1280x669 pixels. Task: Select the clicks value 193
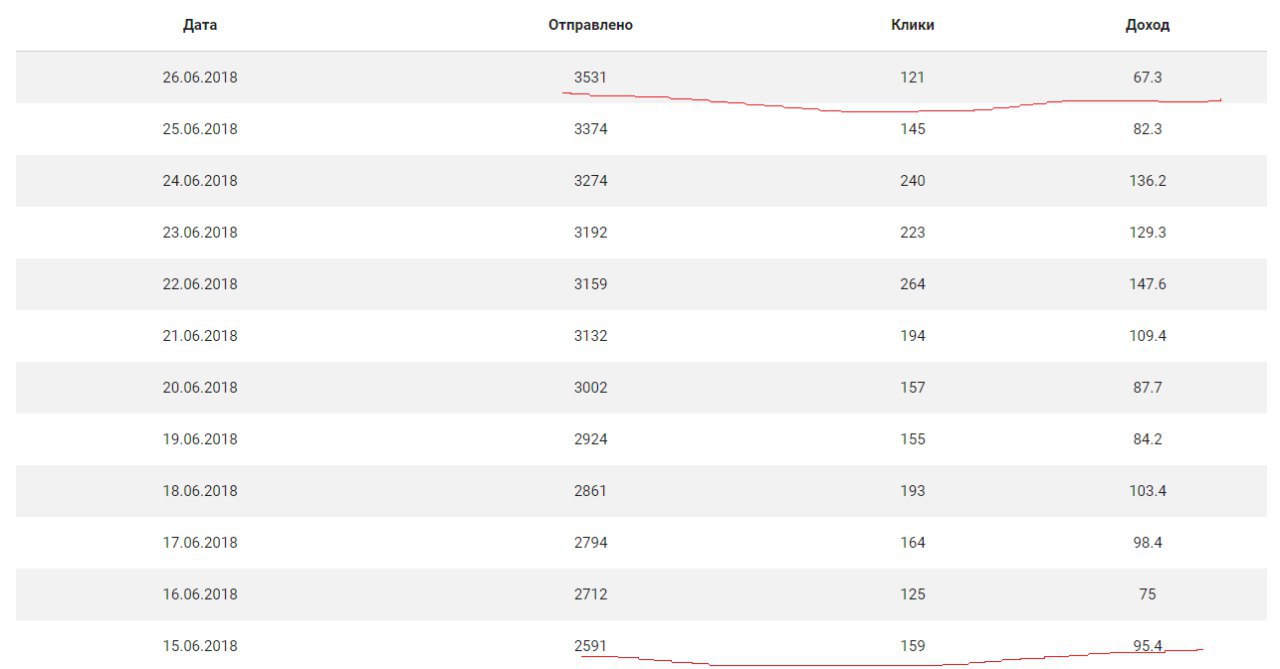(912, 491)
